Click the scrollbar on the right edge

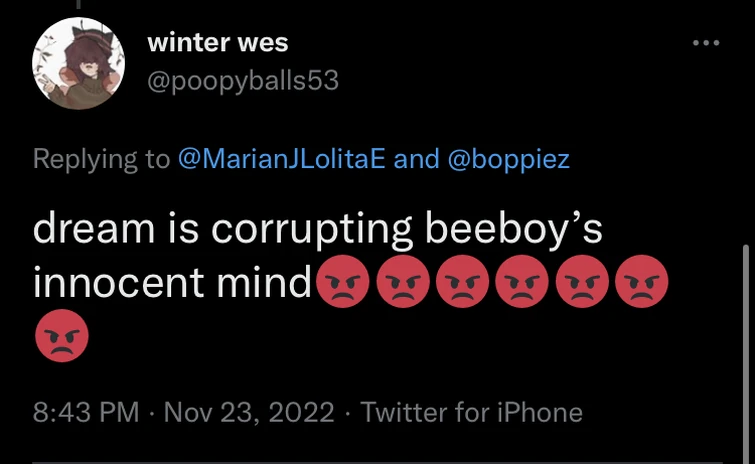click(x=747, y=340)
